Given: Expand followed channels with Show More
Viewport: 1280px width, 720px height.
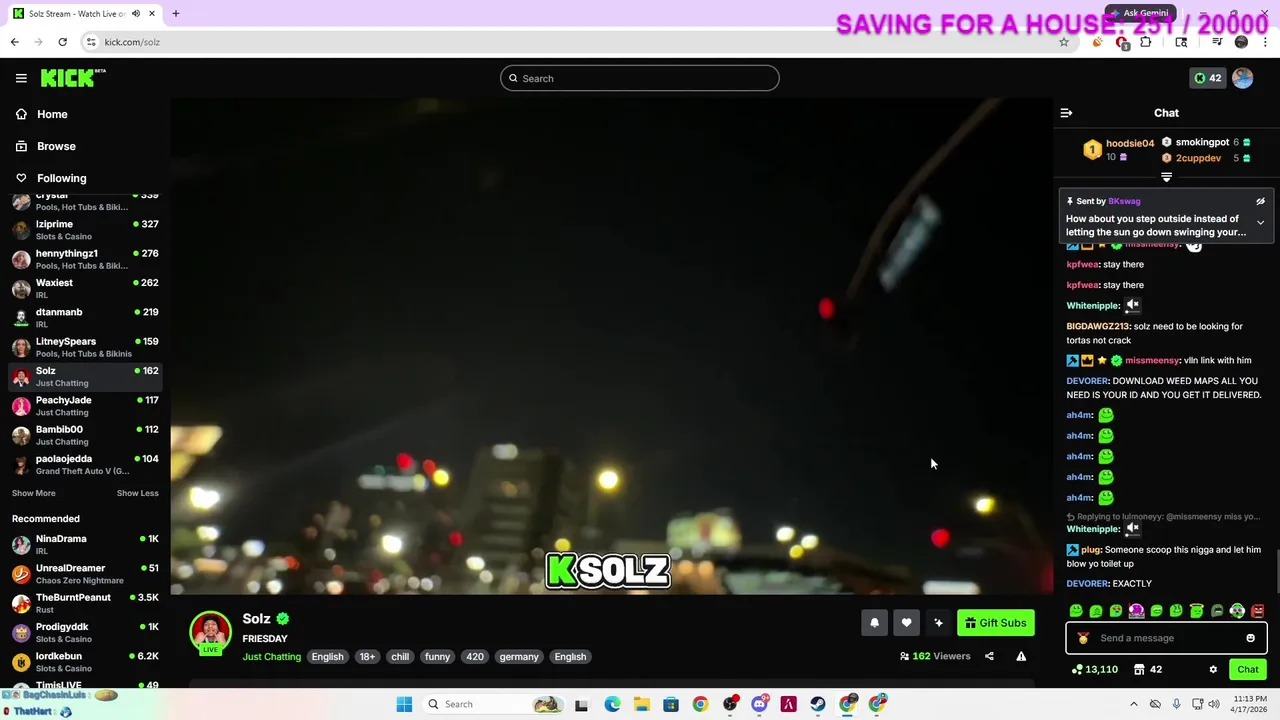Looking at the screenshot, I should [x=33, y=493].
